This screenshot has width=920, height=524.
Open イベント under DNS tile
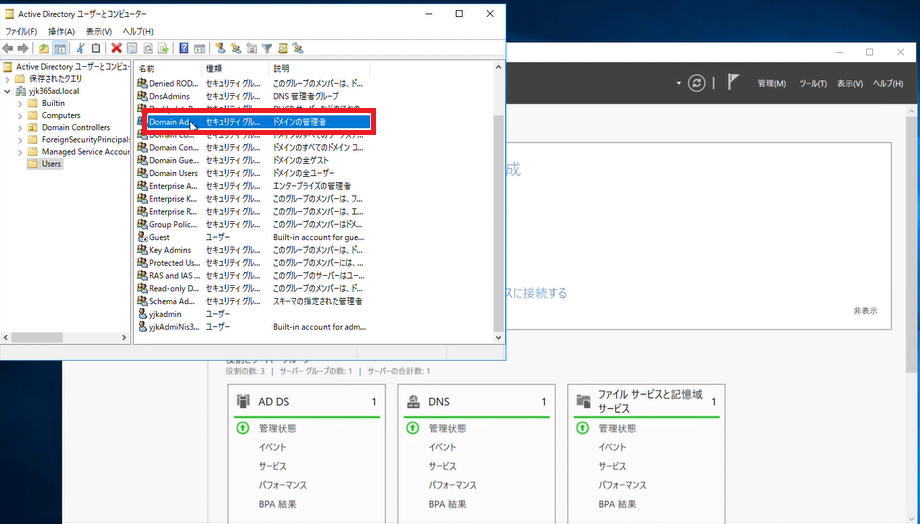pos(442,447)
